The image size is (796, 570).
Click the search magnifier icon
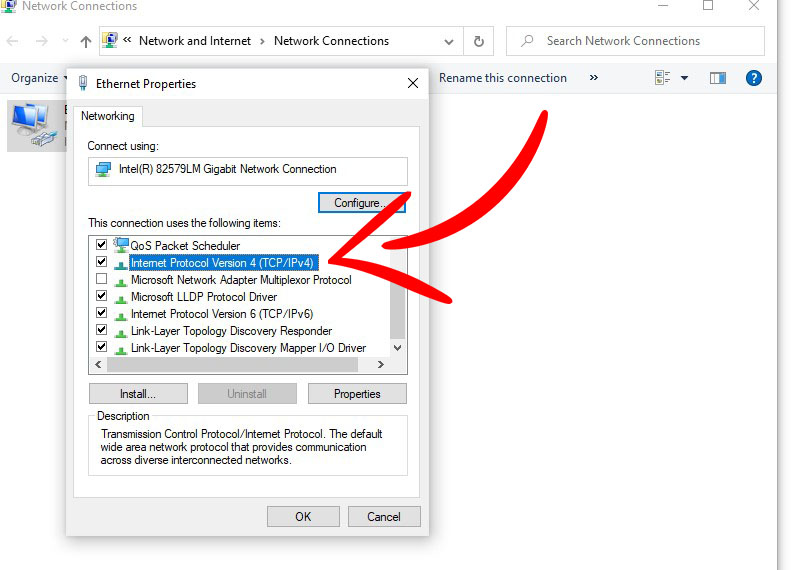point(527,41)
